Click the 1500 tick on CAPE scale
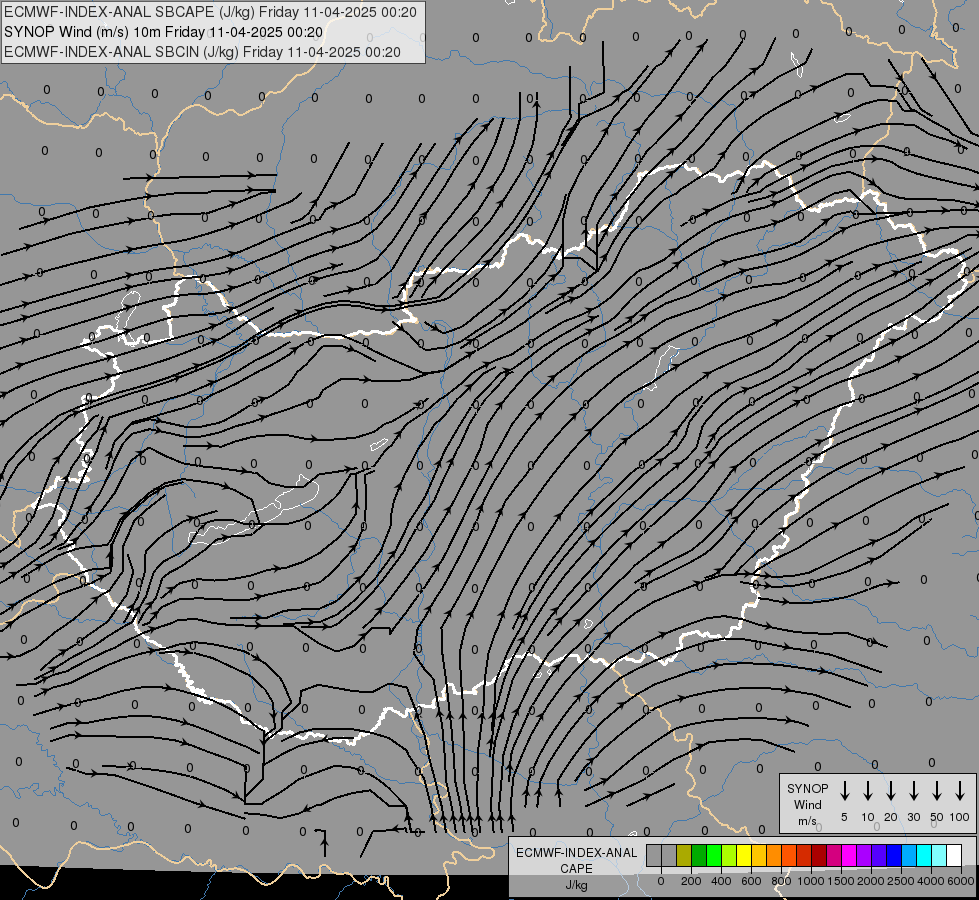Viewport: 979px width, 900px height. click(841, 881)
